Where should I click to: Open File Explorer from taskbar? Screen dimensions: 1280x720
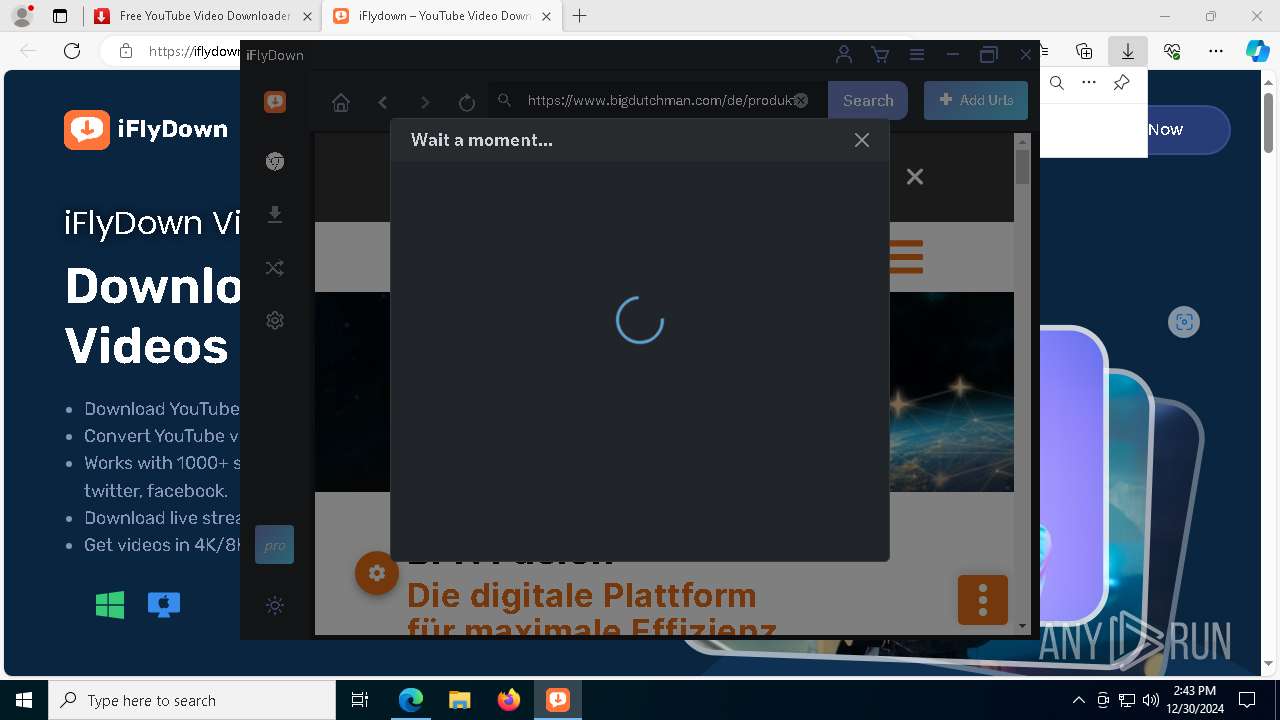tap(459, 700)
